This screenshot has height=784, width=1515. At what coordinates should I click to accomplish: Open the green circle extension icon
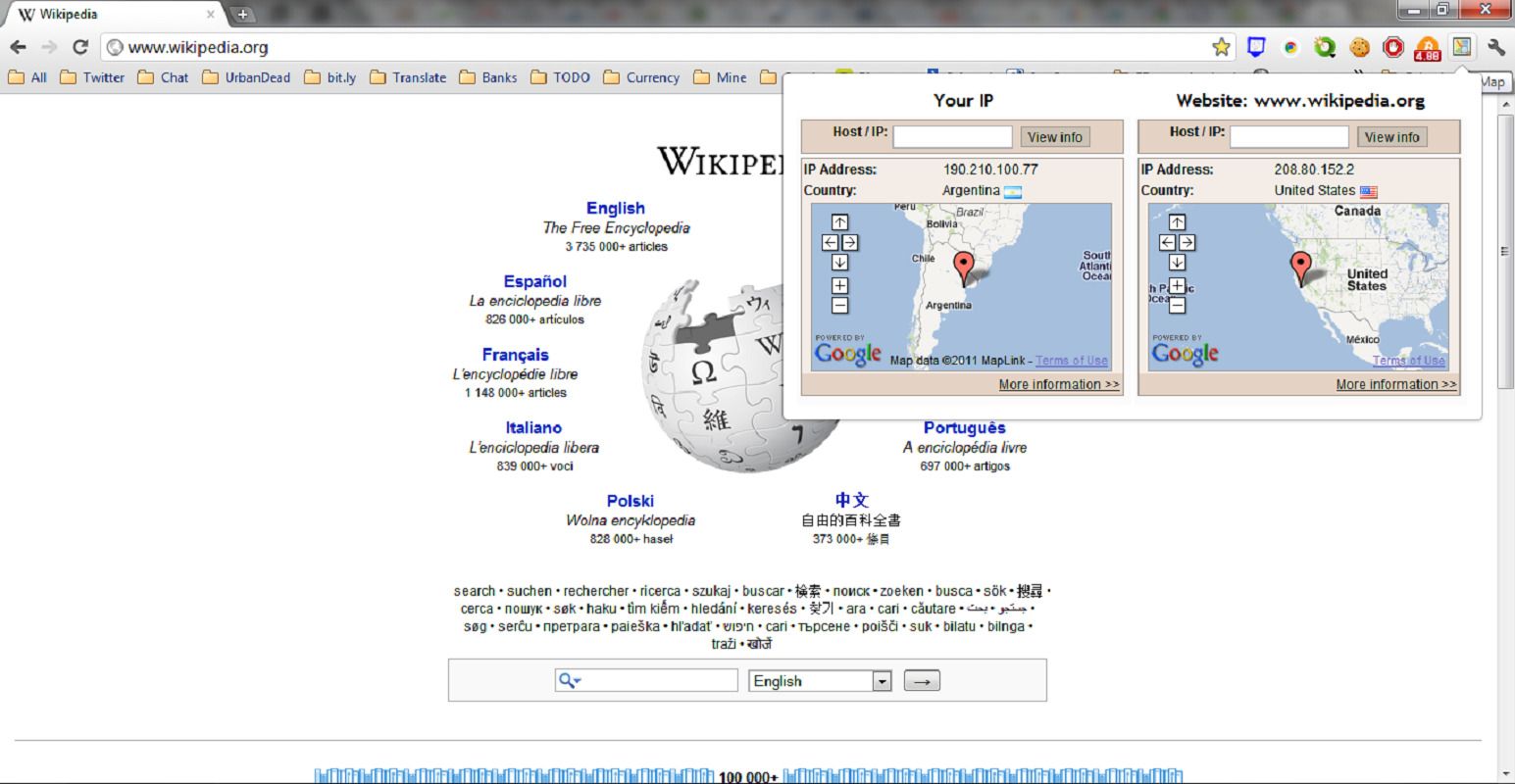pos(1325,47)
